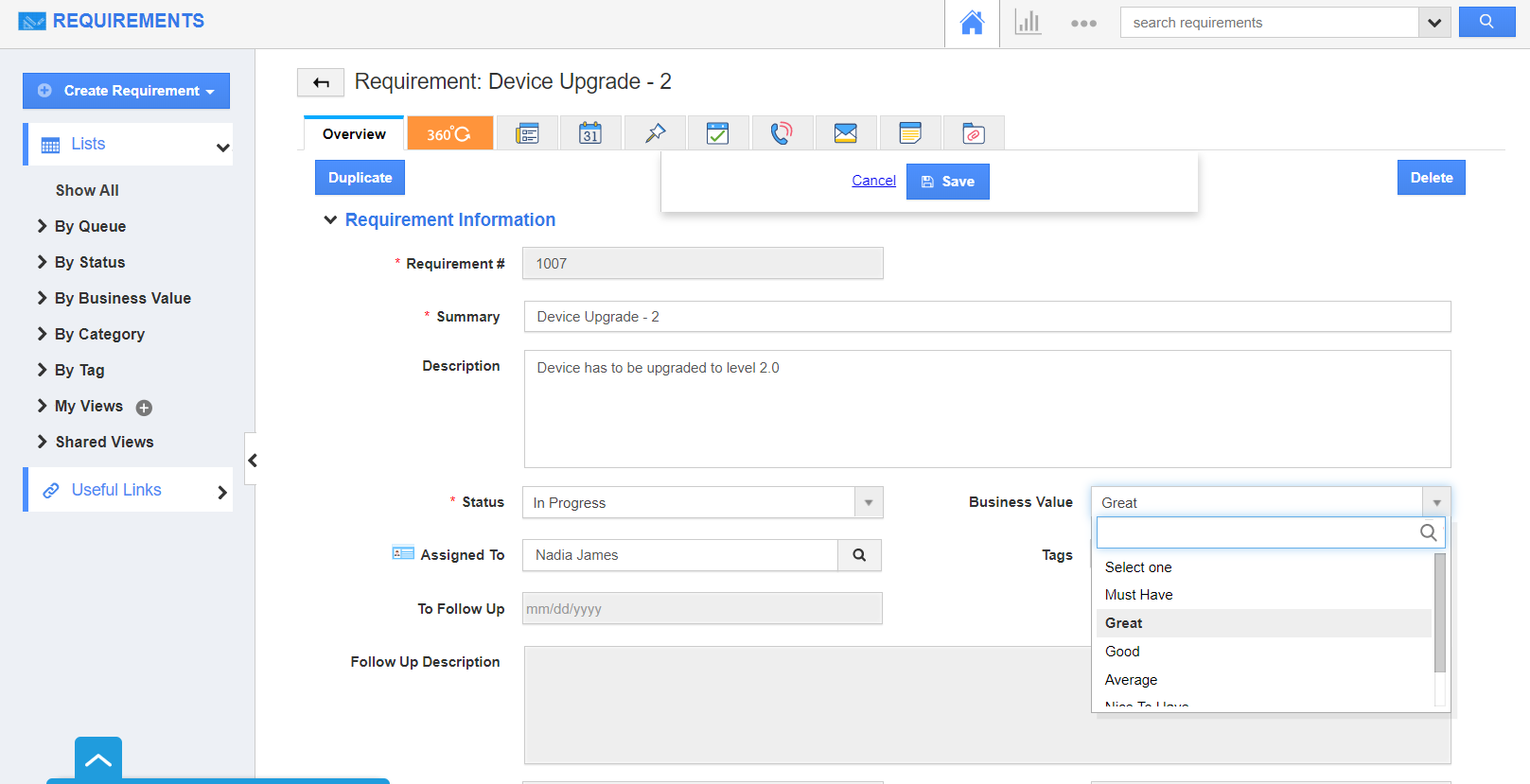Image resolution: width=1530 pixels, height=784 pixels.
Task: Click the Business Value list scrollbar
Action: tap(1440, 613)
